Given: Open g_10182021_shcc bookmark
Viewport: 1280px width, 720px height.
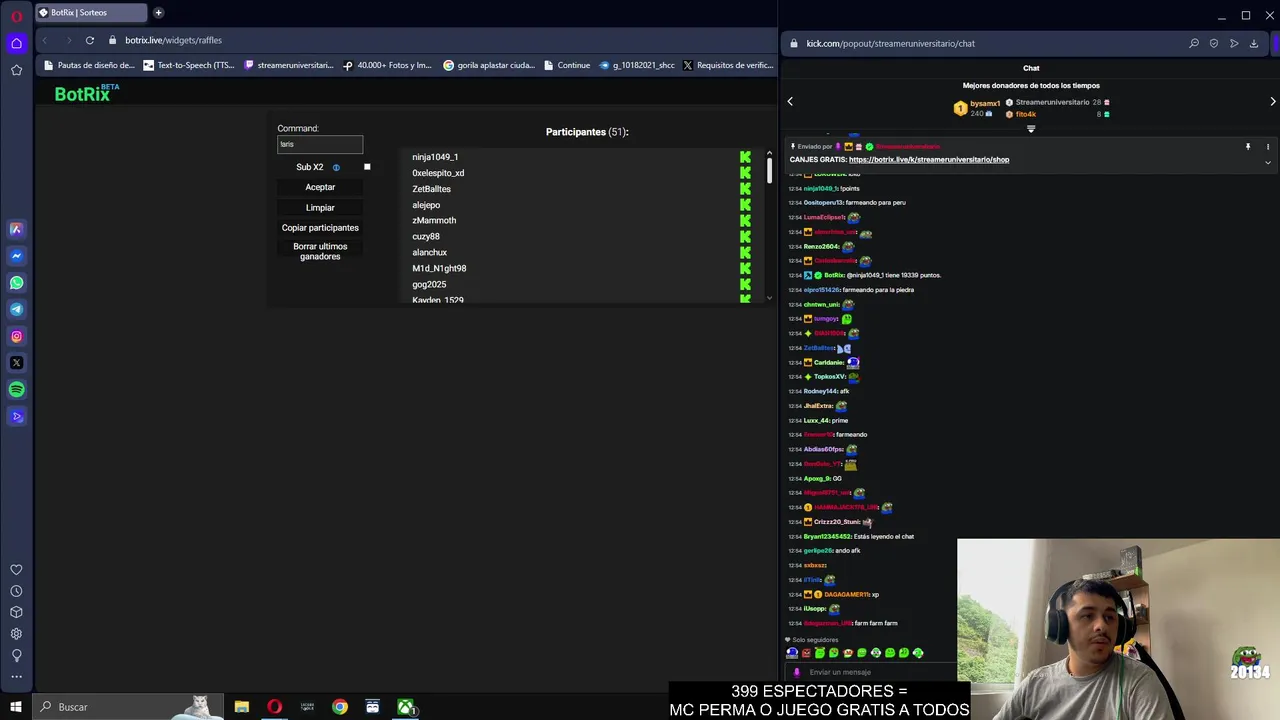Looking at the screenshot, I should pos(636,65).
